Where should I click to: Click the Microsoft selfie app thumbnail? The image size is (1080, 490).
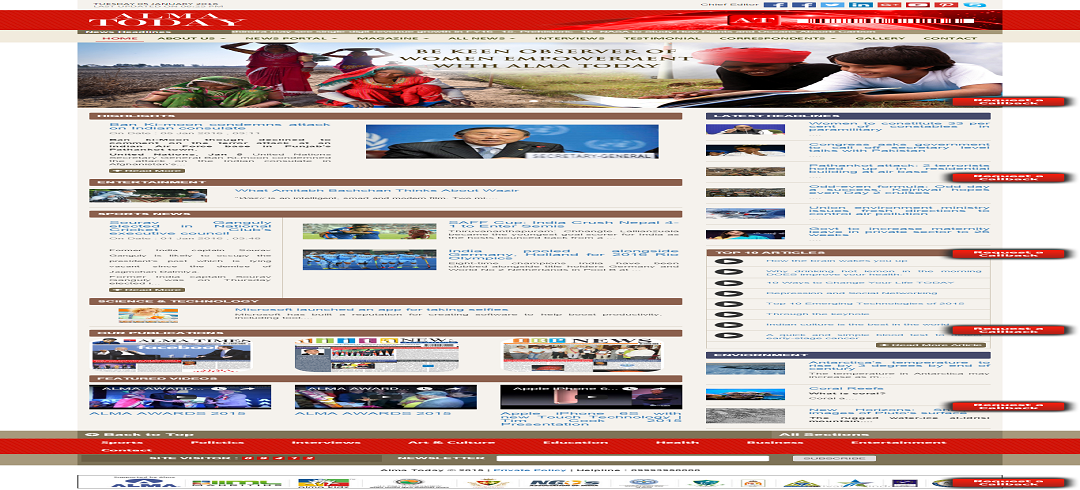coord(148,315)
